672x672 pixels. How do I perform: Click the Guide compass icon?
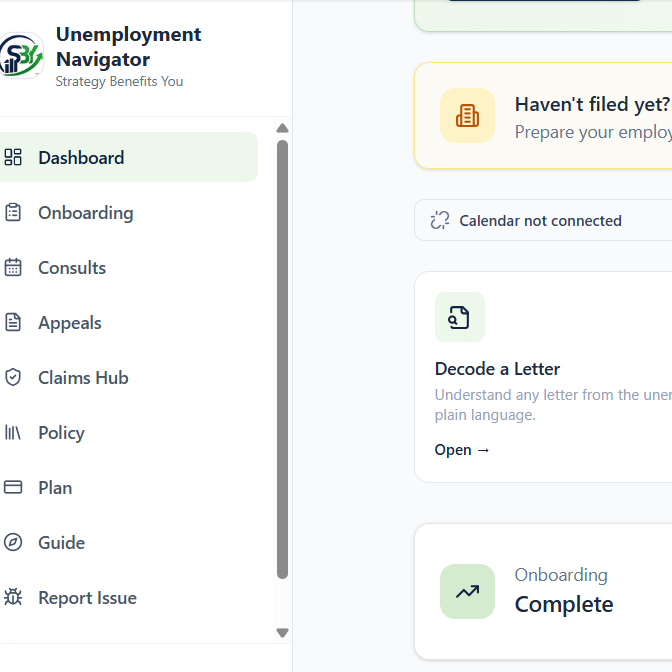pos(13,542)
